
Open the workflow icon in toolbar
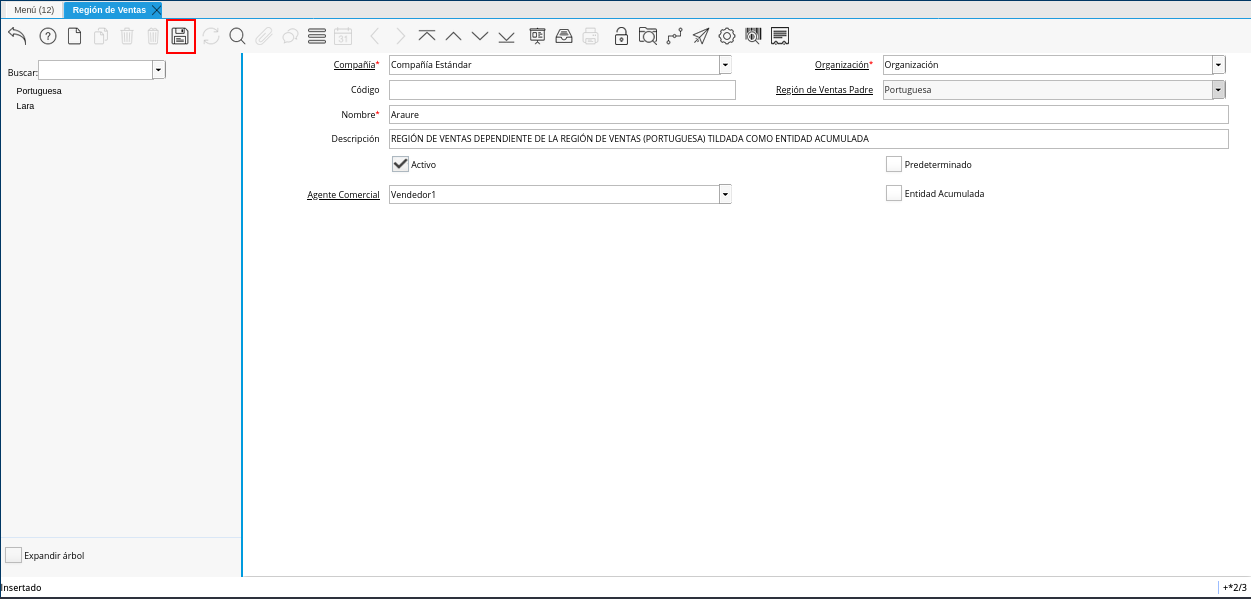tap(674, 37)
